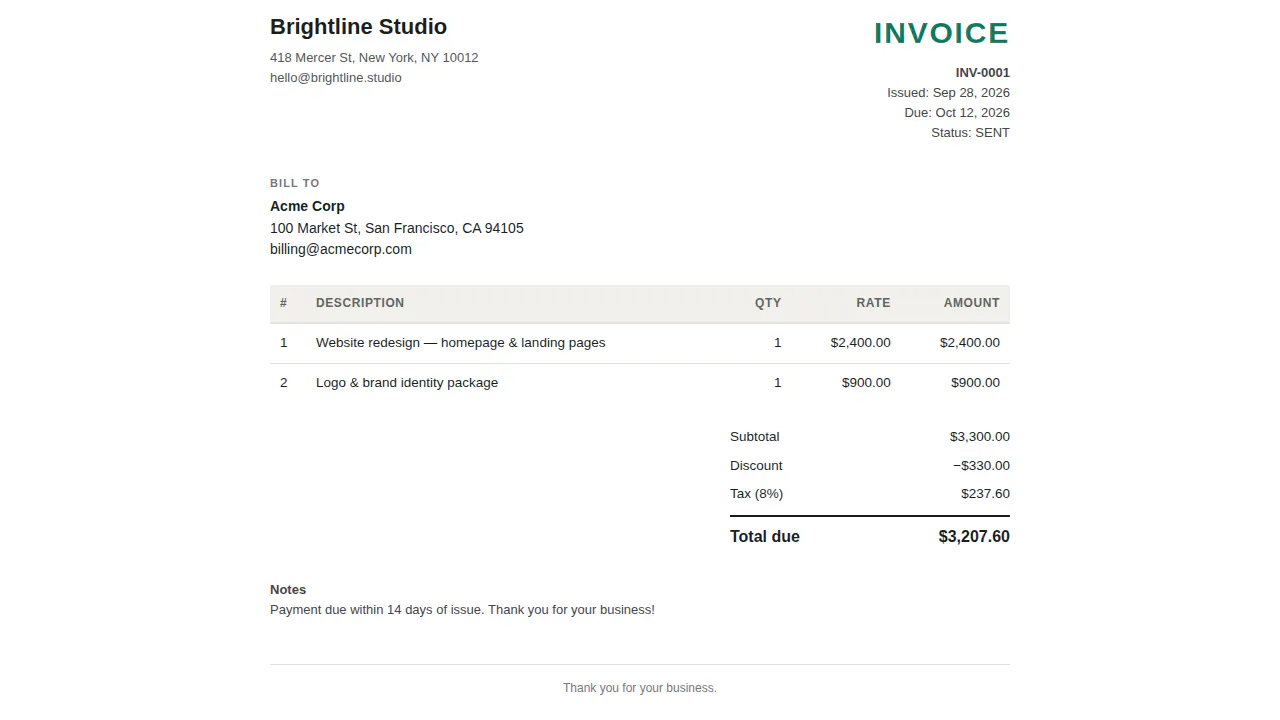
Task: Click the $900.00 rate for Logo package
Action: pyautogui.click(x=866, y=383)
